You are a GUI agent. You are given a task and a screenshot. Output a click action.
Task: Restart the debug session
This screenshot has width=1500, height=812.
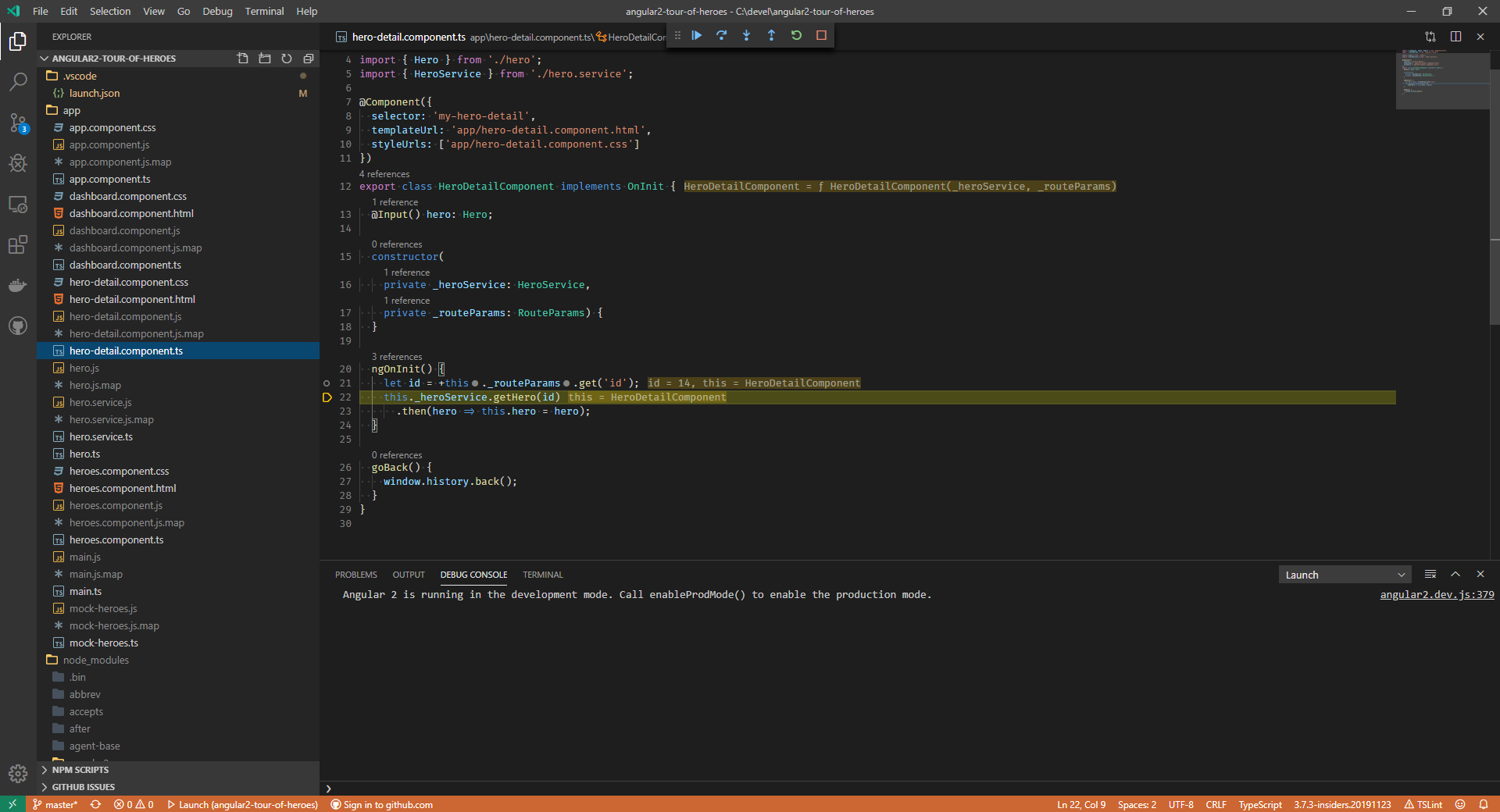(796, 35)
